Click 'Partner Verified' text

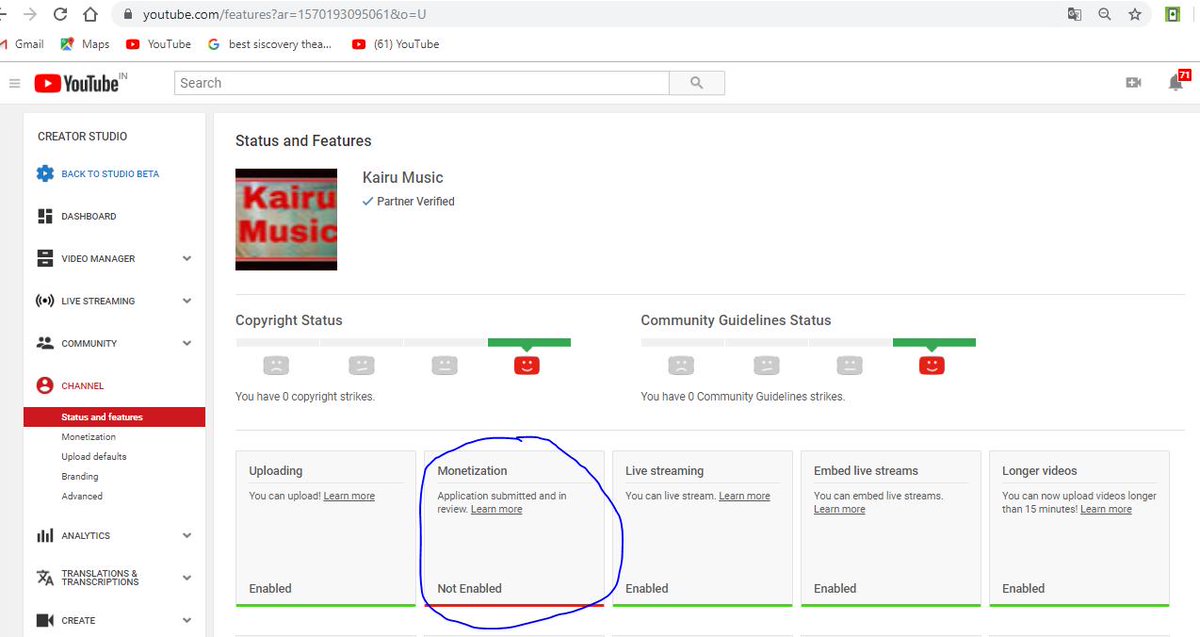click(x=415, y=202)
